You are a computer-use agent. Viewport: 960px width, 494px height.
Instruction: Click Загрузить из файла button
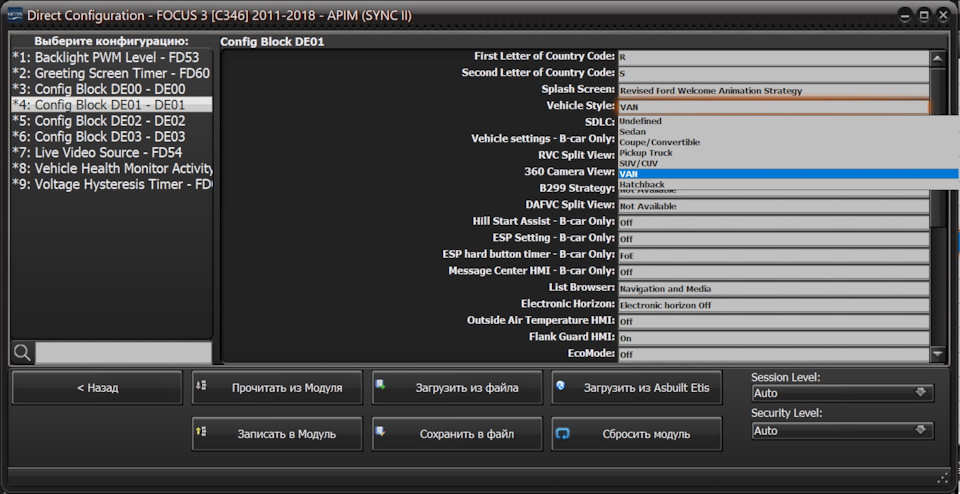pyautogui.click(x=457, y=387)
